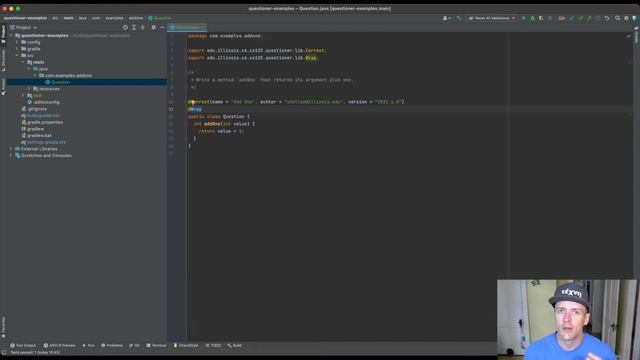Collapse the src folder
This screenshot has width=640, height=360.
click(x=17, y=55)
